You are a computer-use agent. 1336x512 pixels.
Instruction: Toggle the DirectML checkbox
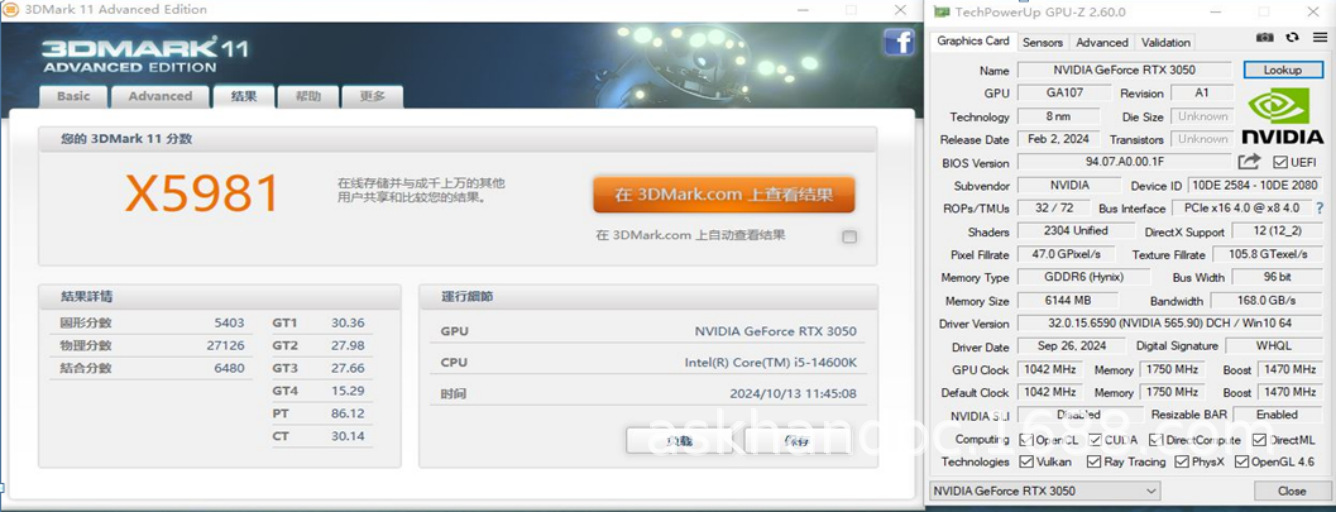click(1259, 440)
